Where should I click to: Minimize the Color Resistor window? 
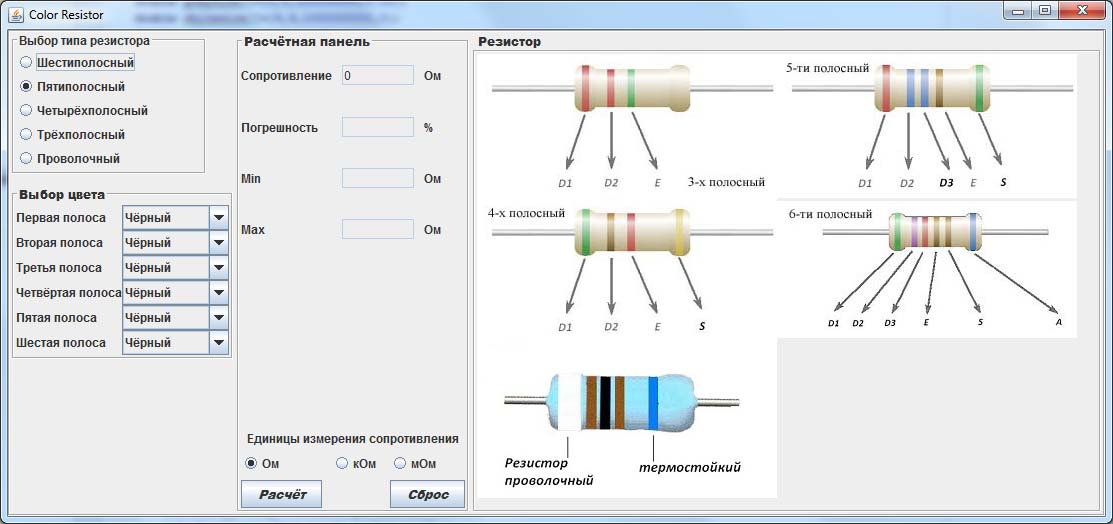(1018, 10)
